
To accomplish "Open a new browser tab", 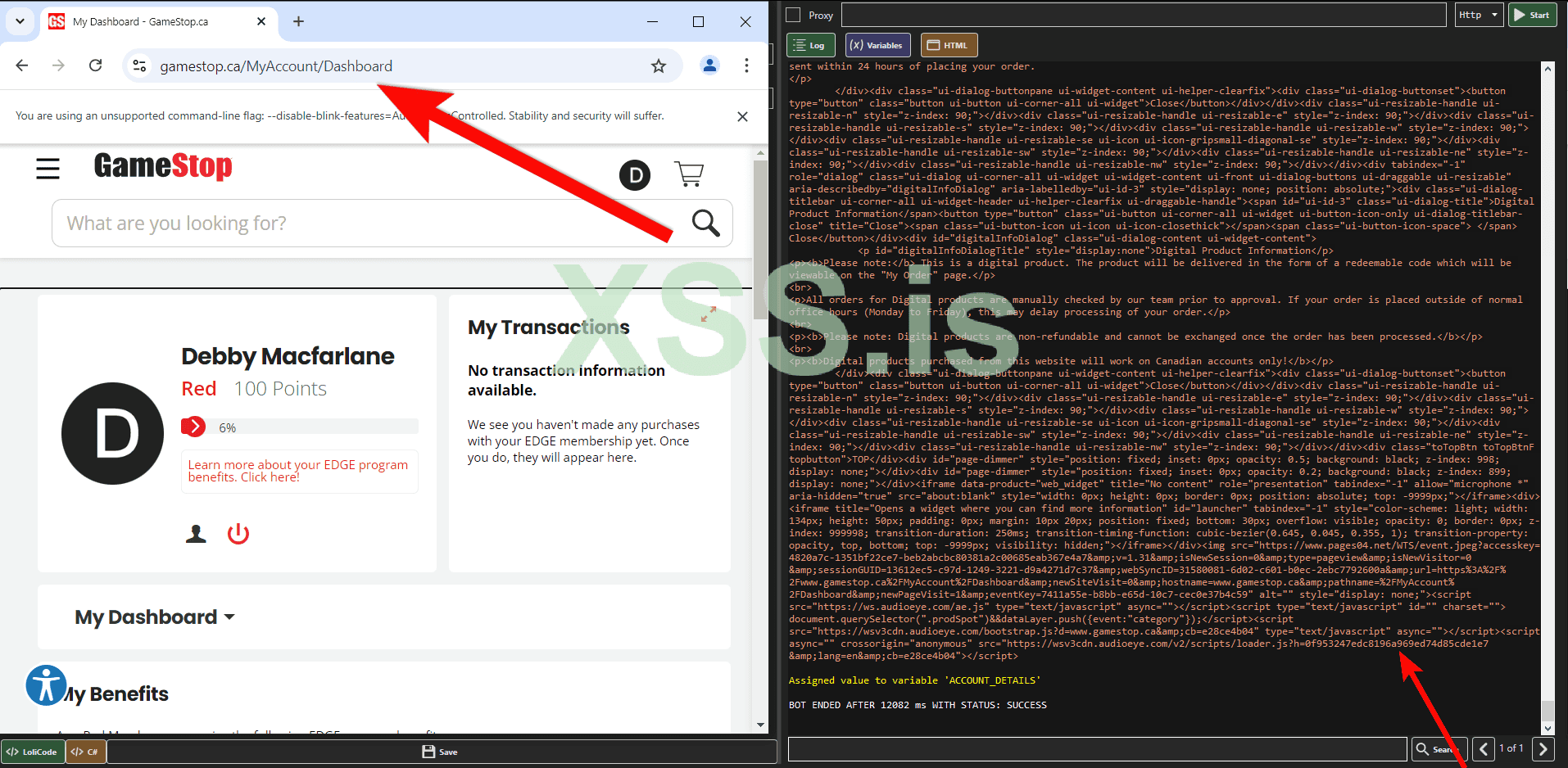I will tap(298, 21).
